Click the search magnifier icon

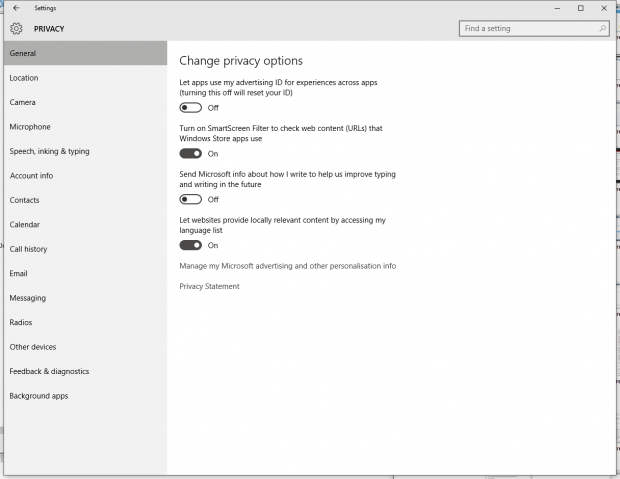[x=603, y=28]
